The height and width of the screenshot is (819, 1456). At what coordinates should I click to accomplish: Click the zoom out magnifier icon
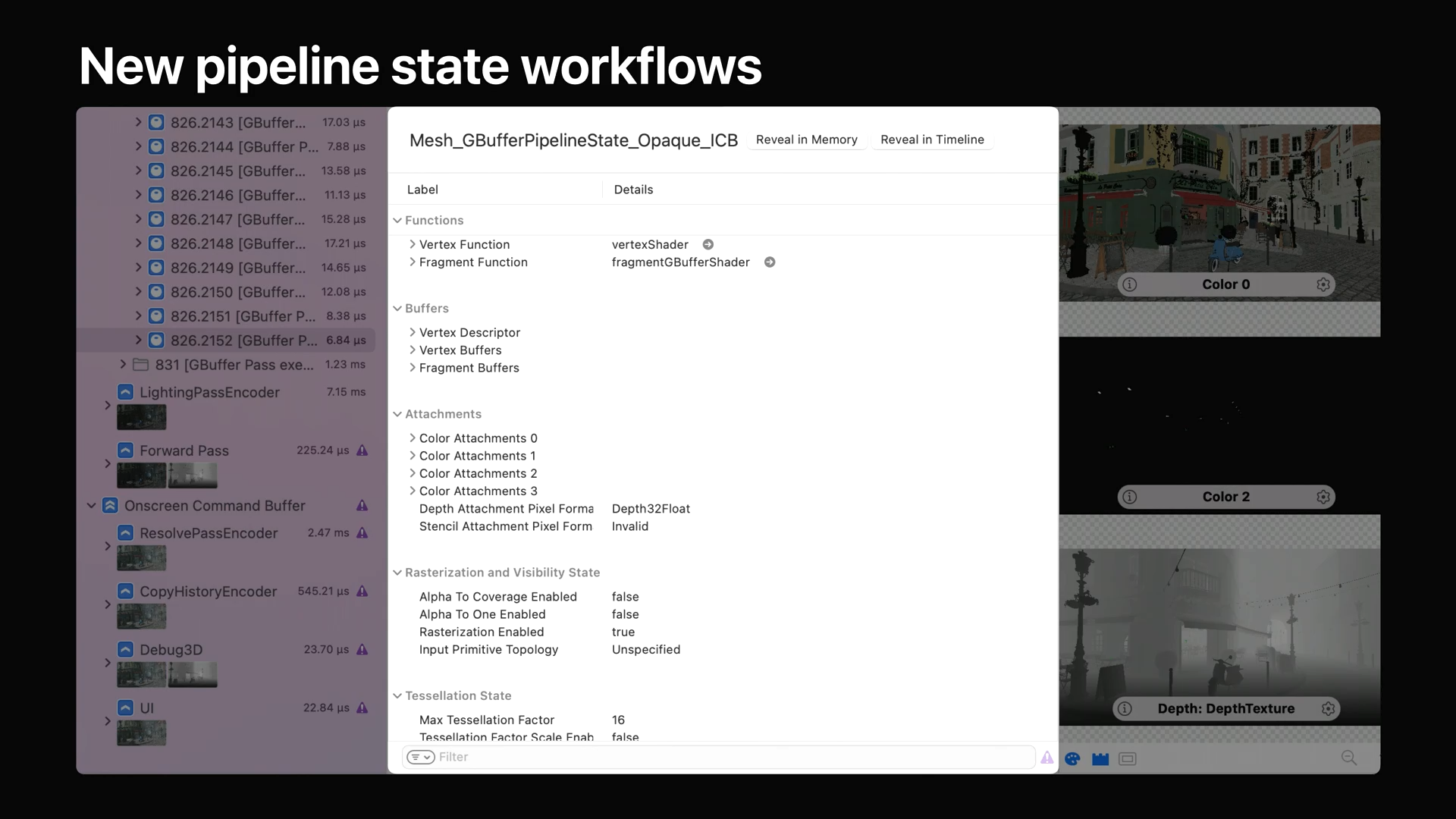(1348, 758)
